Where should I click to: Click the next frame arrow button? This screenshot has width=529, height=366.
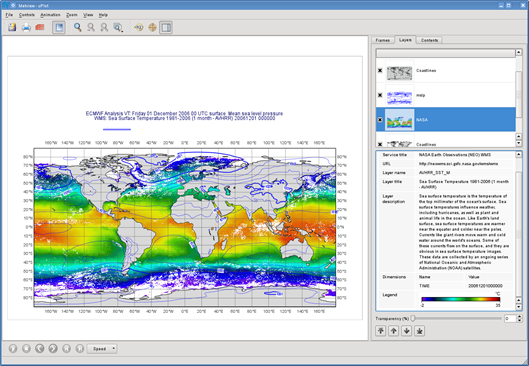click(53, 348)
